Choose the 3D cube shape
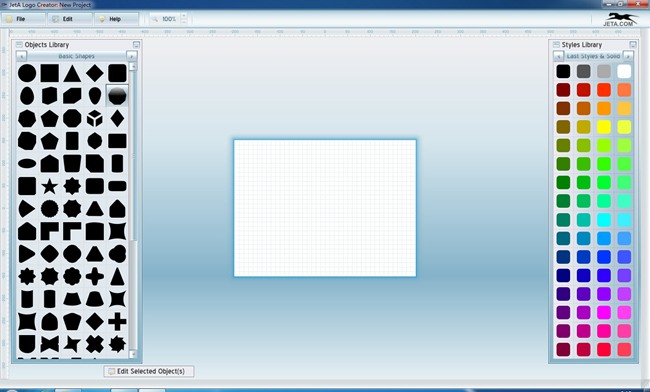The image size is (650, 392). (95, 119)
